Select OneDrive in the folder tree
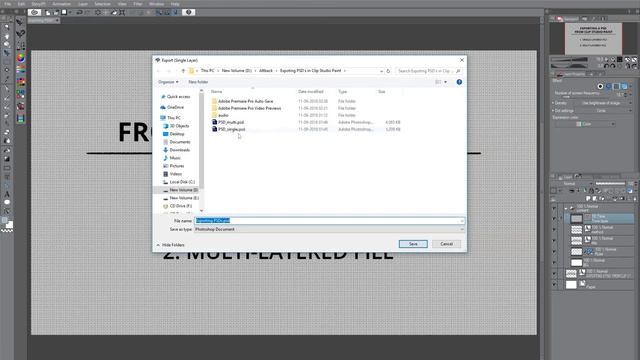 (x=172, y=107)
